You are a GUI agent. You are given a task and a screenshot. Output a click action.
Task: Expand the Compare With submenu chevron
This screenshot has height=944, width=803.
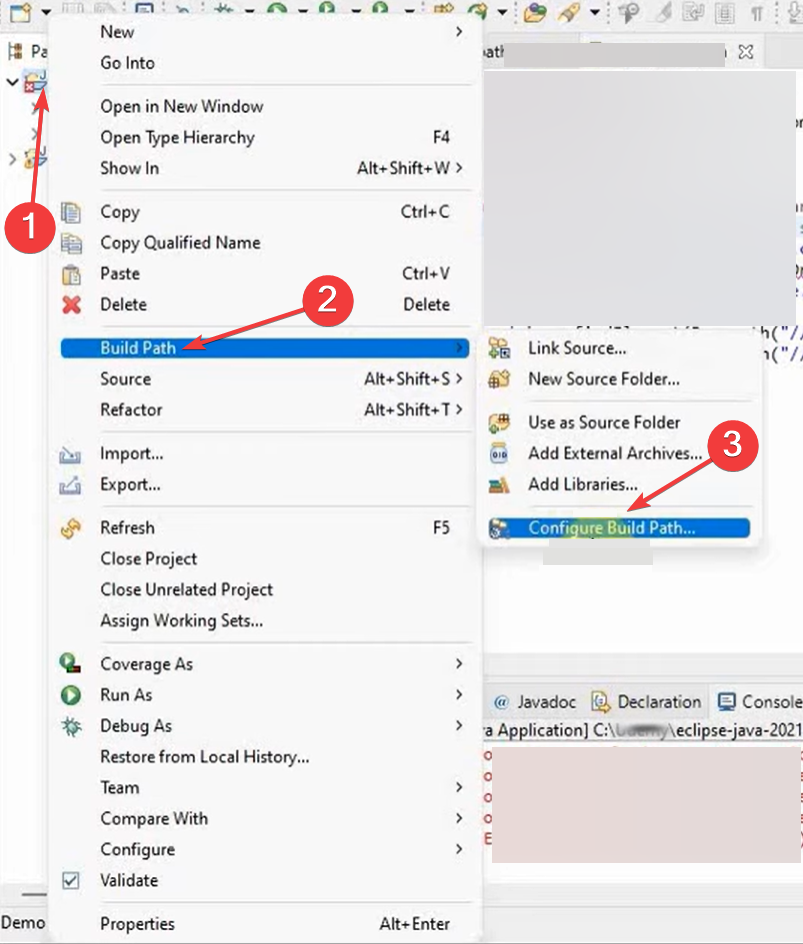(459, 819)
